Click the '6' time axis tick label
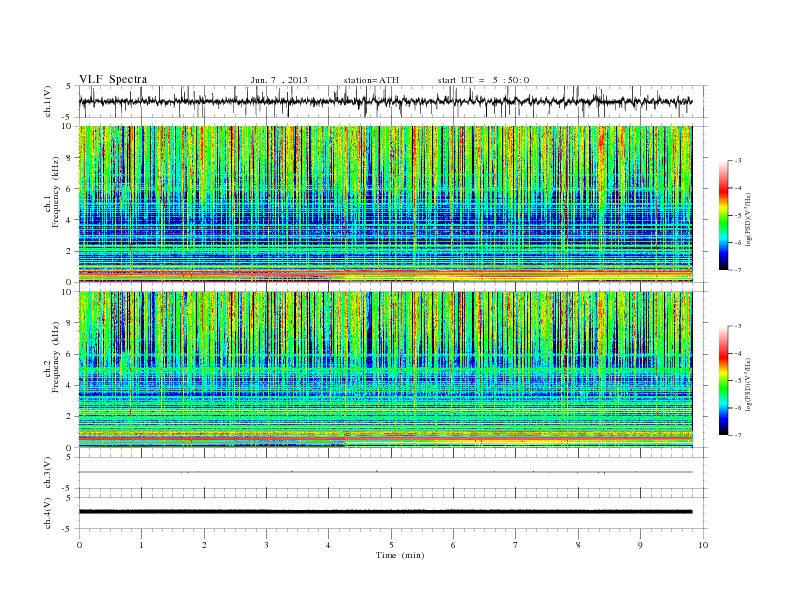Viewport: 792px width, 612px height. click(x=453, y=545)
